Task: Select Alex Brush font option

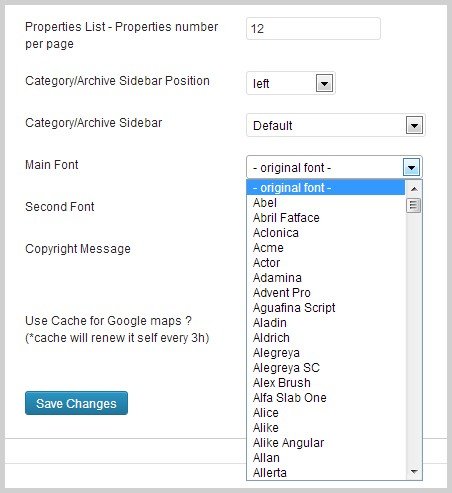Action: pyautogui.click(x=326, y=383)
